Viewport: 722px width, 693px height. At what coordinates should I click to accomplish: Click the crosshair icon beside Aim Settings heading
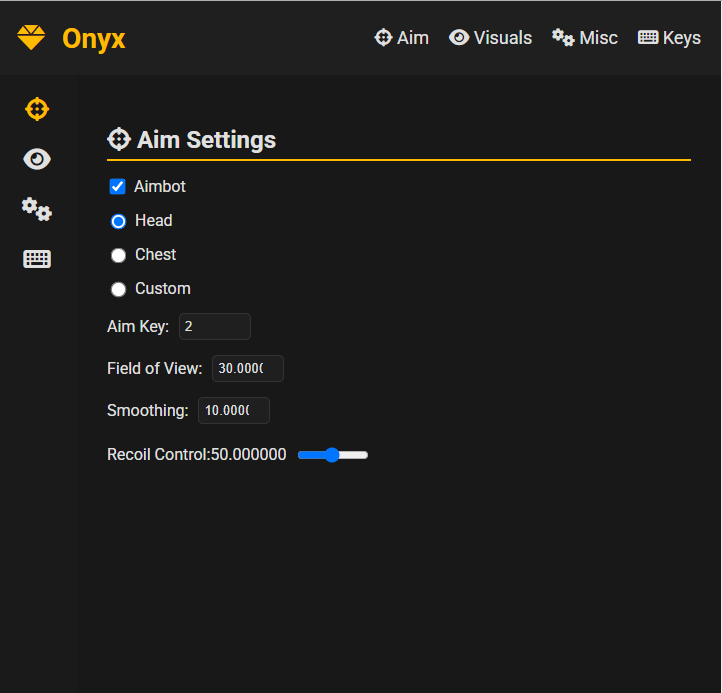pos(119,139)
